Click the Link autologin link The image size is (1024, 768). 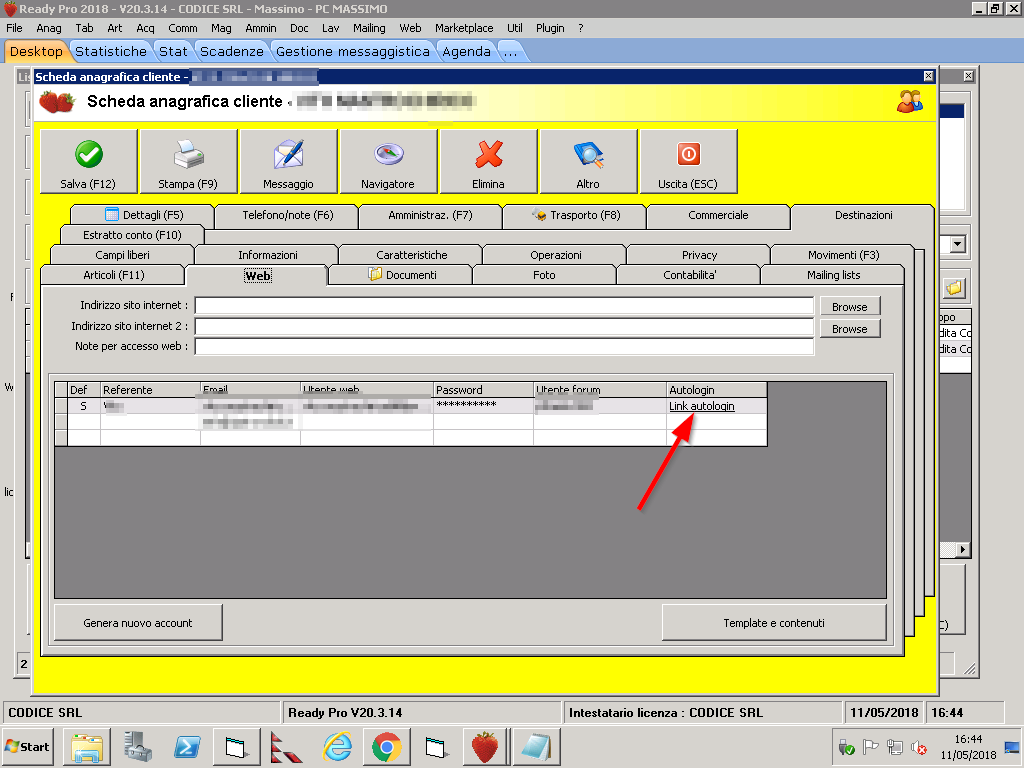[x=702, y=406]
